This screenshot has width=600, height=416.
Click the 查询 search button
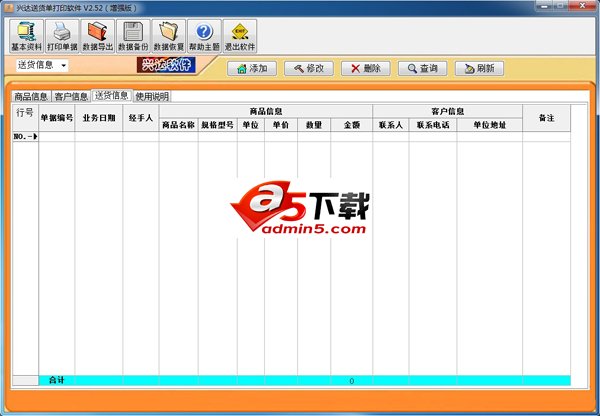coord(422,69)
